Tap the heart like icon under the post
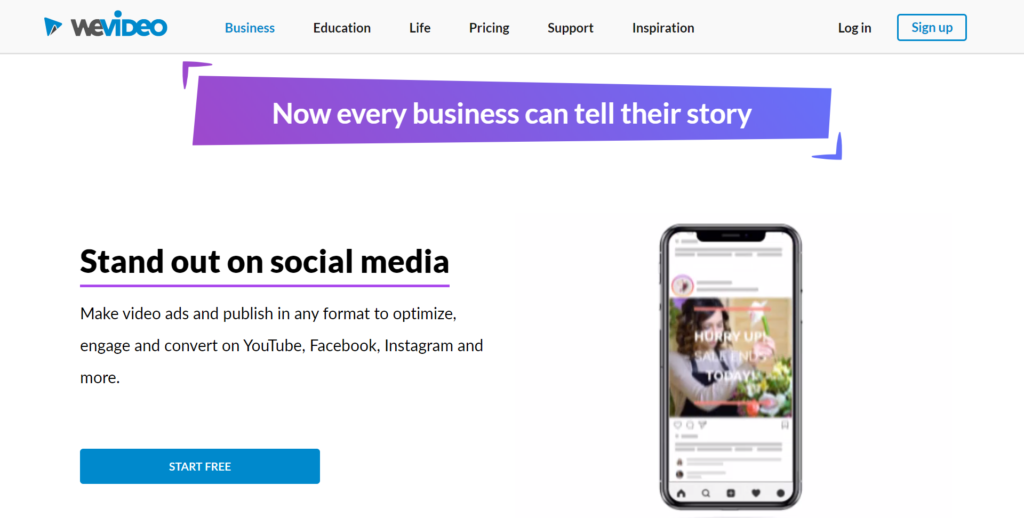The height and width of the screenshot is (518, 1024). (x=677, y=425)
